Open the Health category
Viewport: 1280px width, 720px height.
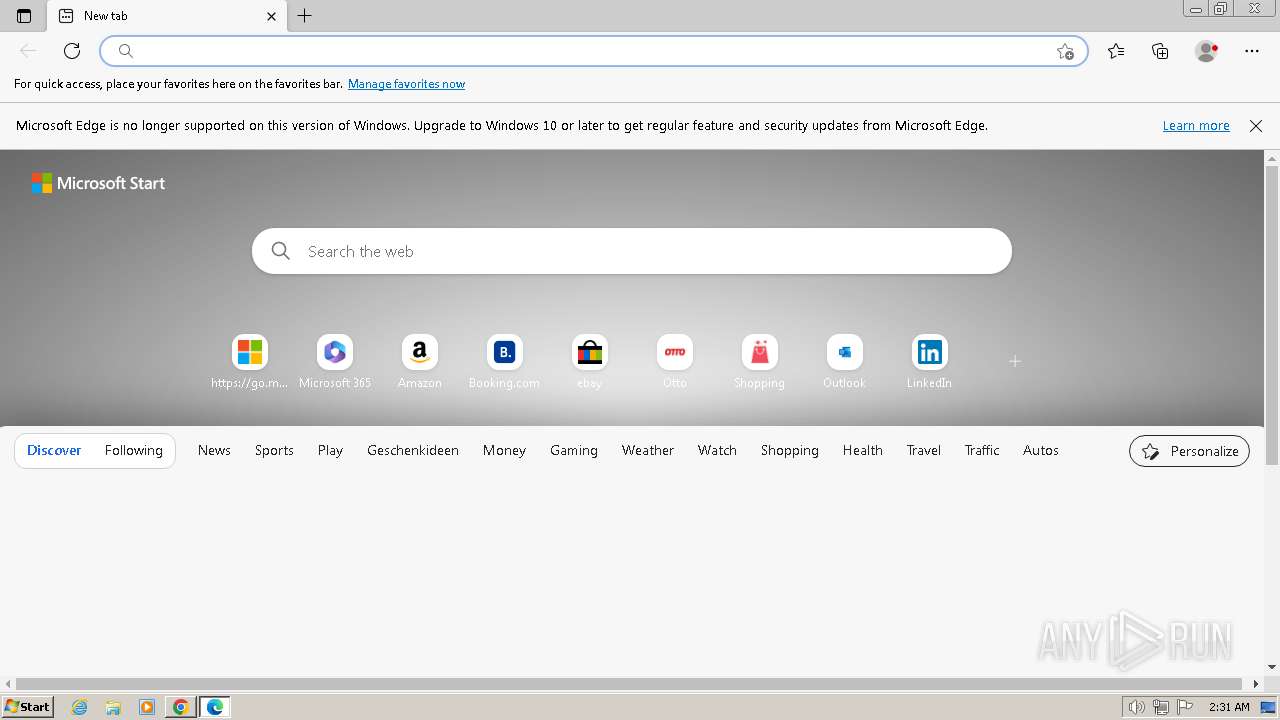862,451
